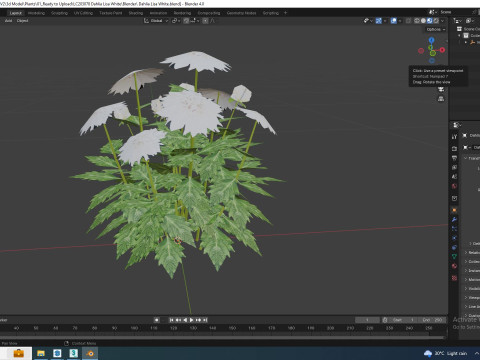Open the Object Constraints properties tab
The height and width of the screenshot is (360, 480).
(454, 247)
